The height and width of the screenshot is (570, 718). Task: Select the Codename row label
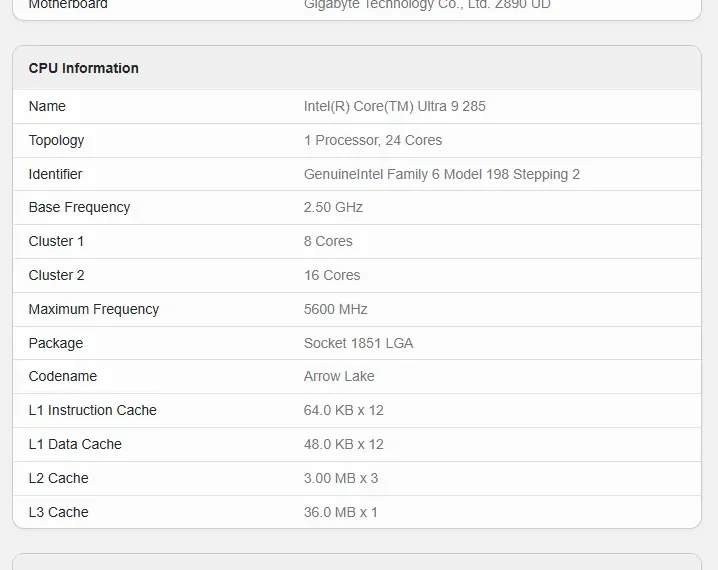tap(63, 376)
